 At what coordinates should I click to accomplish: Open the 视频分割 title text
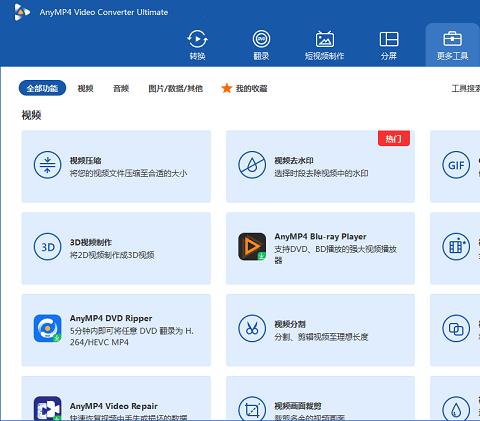point(290,324)
